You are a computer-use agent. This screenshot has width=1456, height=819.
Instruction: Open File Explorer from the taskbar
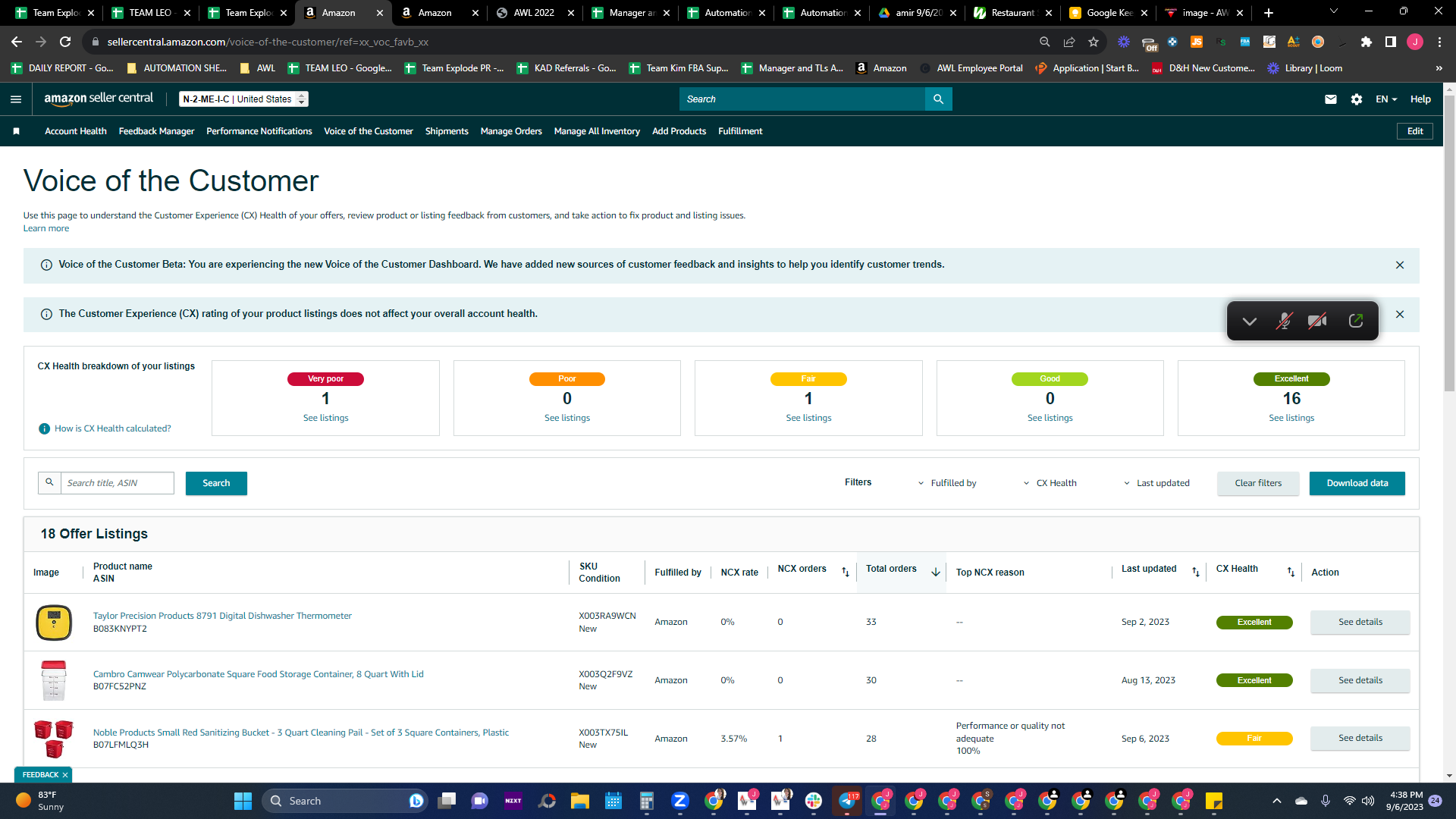coord(580,801)
